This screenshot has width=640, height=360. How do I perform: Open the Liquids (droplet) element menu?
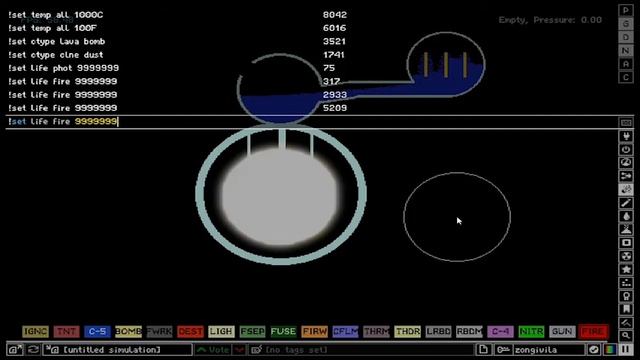pyautogui.click(x=626, y=216)
